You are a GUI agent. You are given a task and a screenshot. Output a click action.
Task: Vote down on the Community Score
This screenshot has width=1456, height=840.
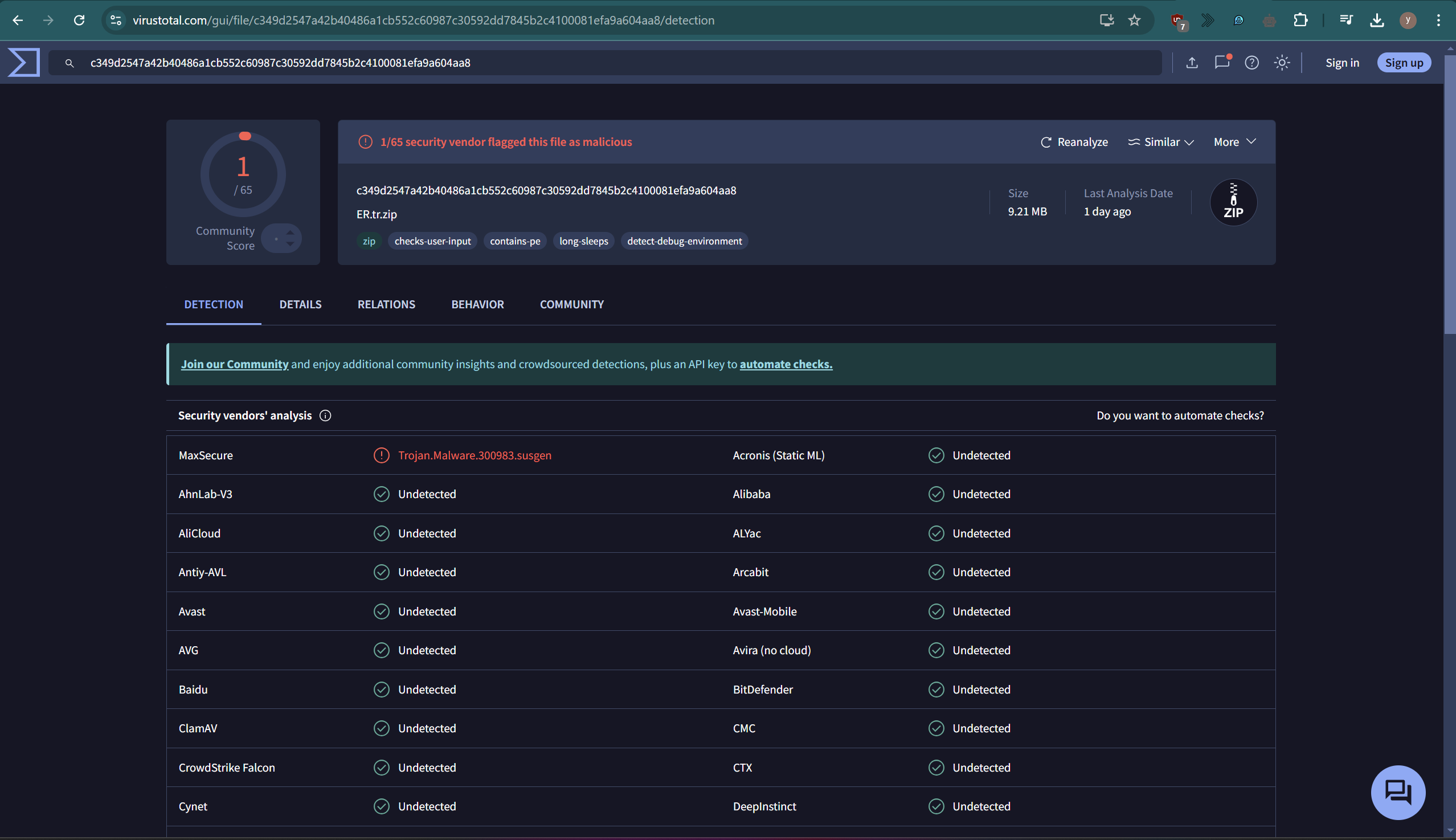[x=290, y=244]
